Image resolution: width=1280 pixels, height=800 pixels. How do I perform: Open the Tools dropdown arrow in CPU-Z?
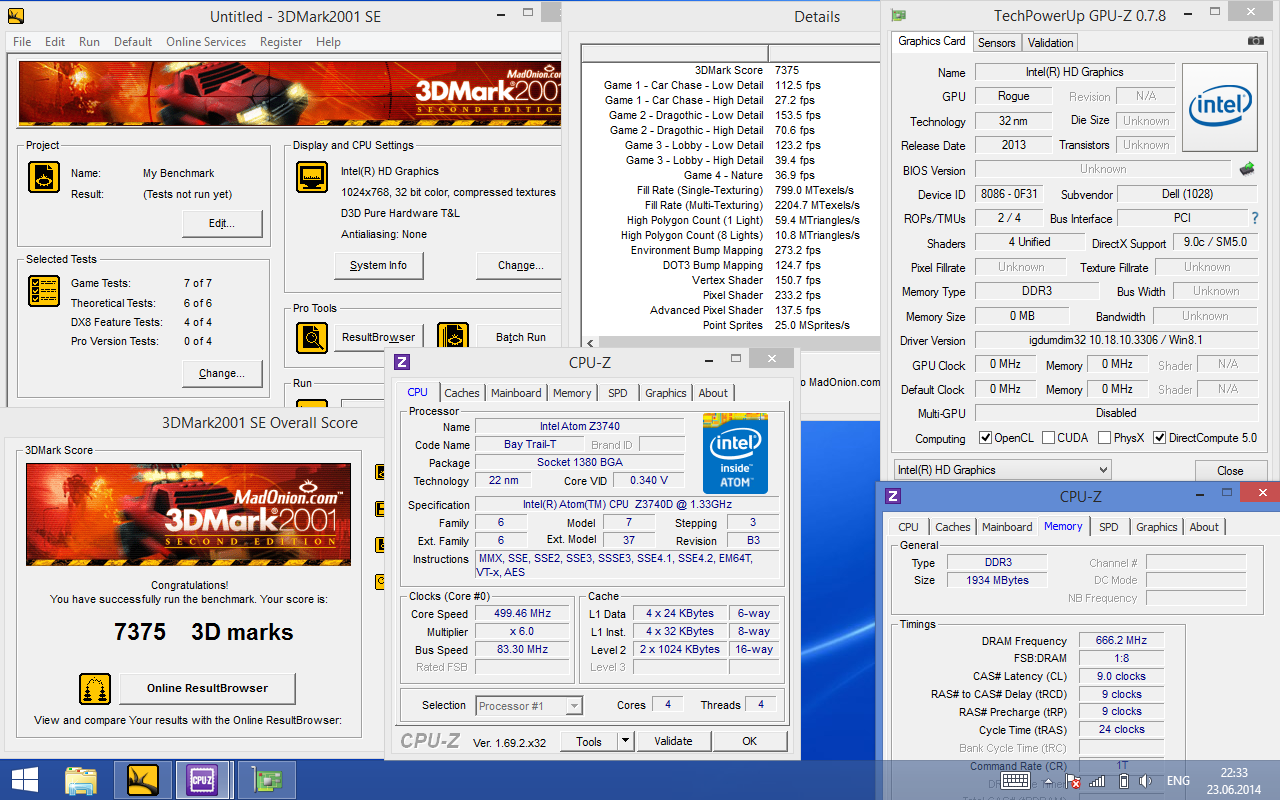click(x=625, y=741)
